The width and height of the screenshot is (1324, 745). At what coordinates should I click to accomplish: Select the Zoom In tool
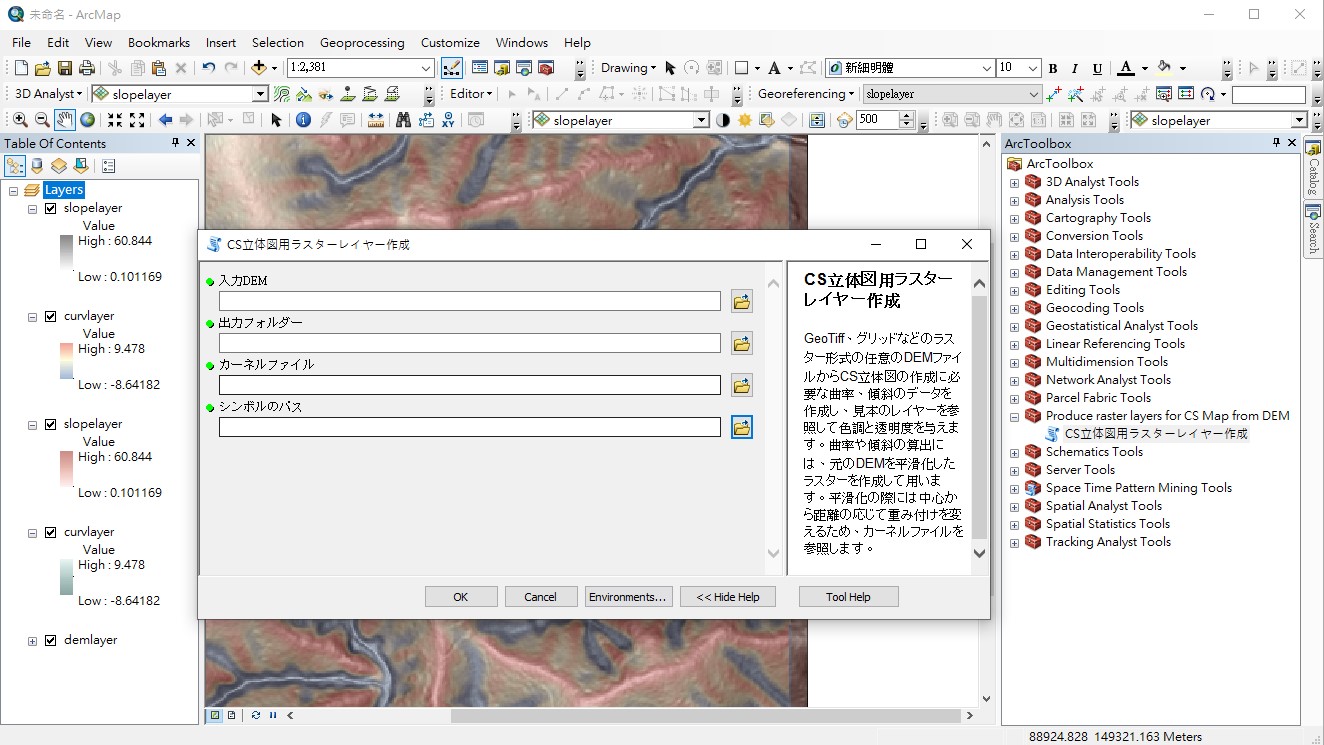[20, 120]
